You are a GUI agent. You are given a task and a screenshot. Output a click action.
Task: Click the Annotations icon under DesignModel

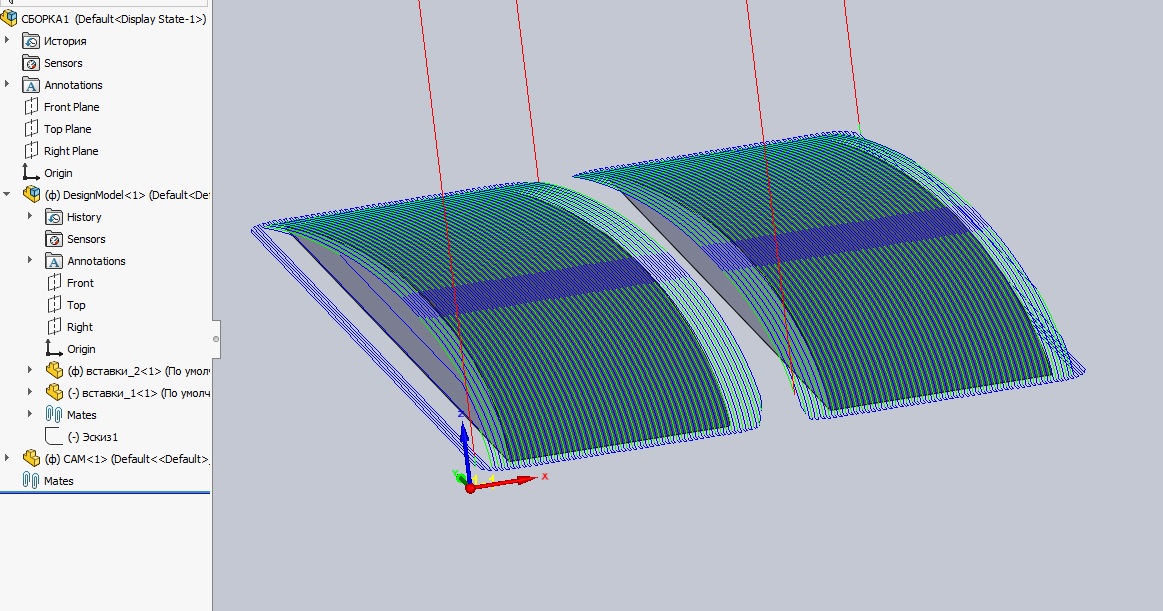click(54, 260)
